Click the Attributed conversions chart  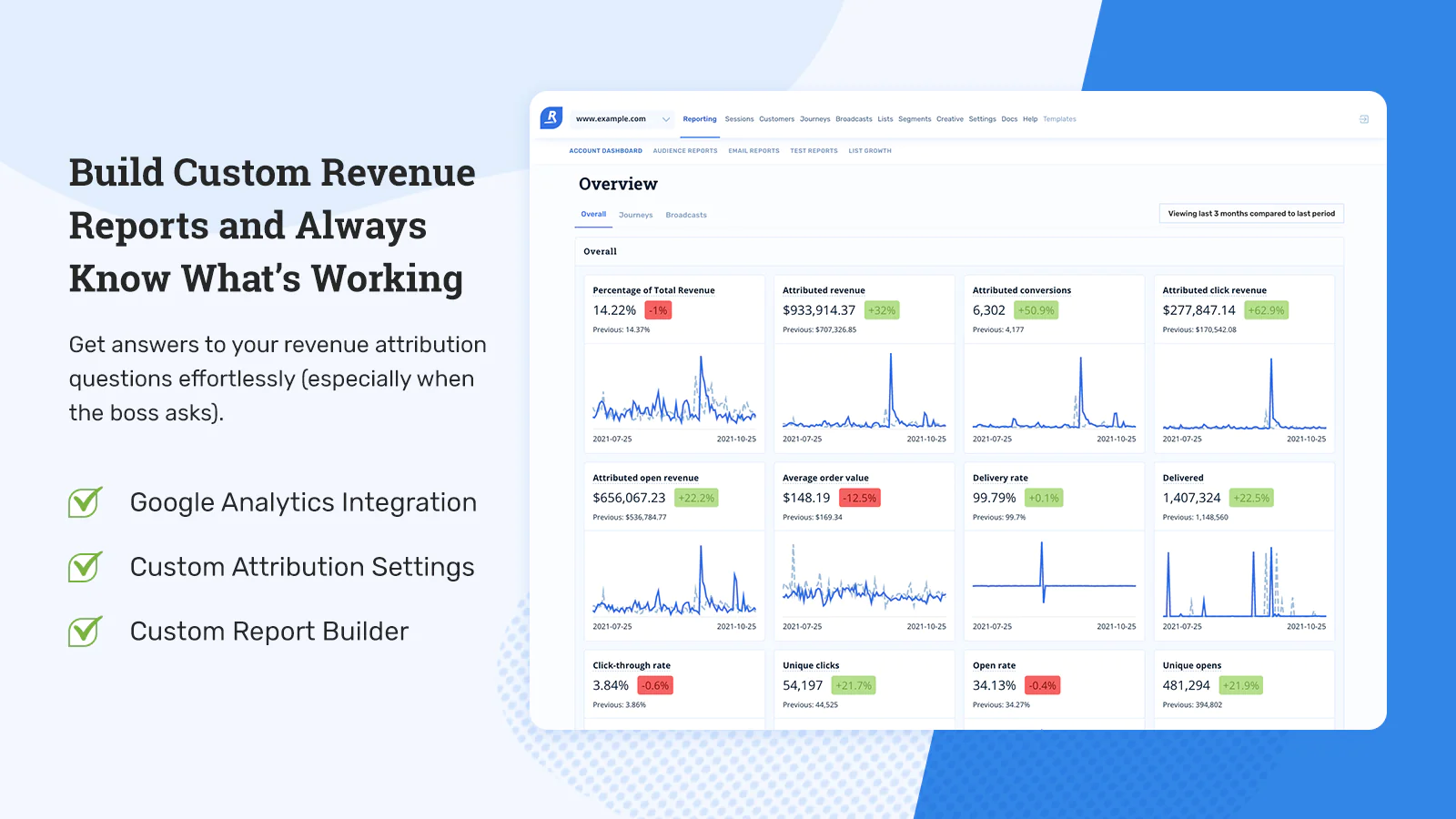point(1054,390)
